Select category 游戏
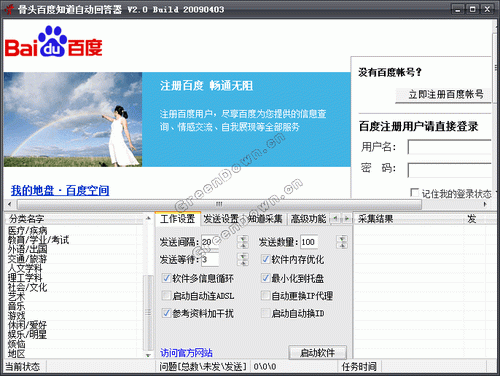The image size is (500, 376). point(16,315)
